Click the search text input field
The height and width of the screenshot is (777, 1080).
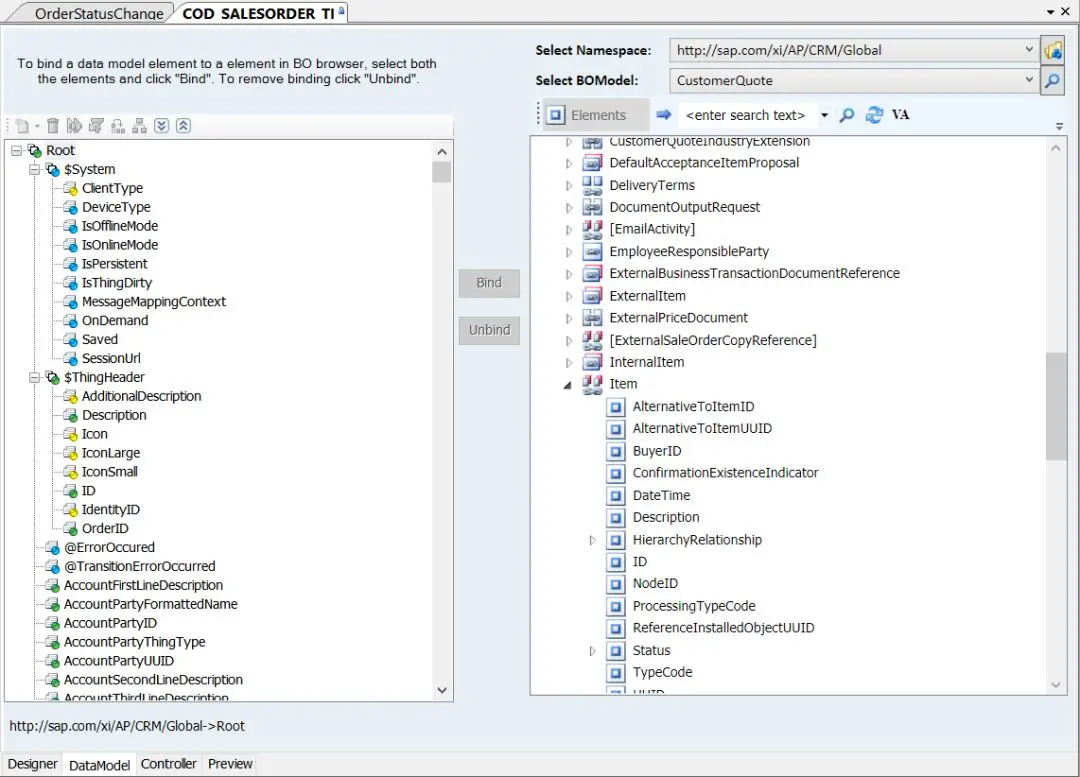pyautogui.click(x=746, y=115)
